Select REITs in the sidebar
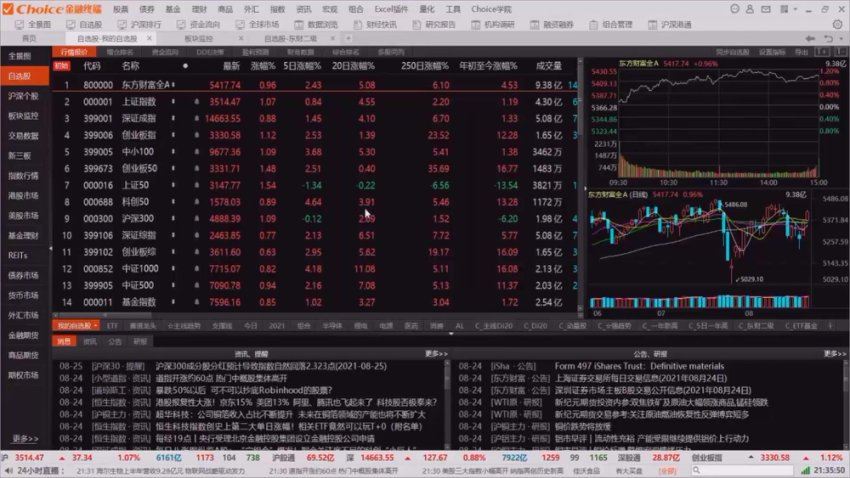Image resolution: width=850 pixels, height=478 pixels. (x=18, y=255)
